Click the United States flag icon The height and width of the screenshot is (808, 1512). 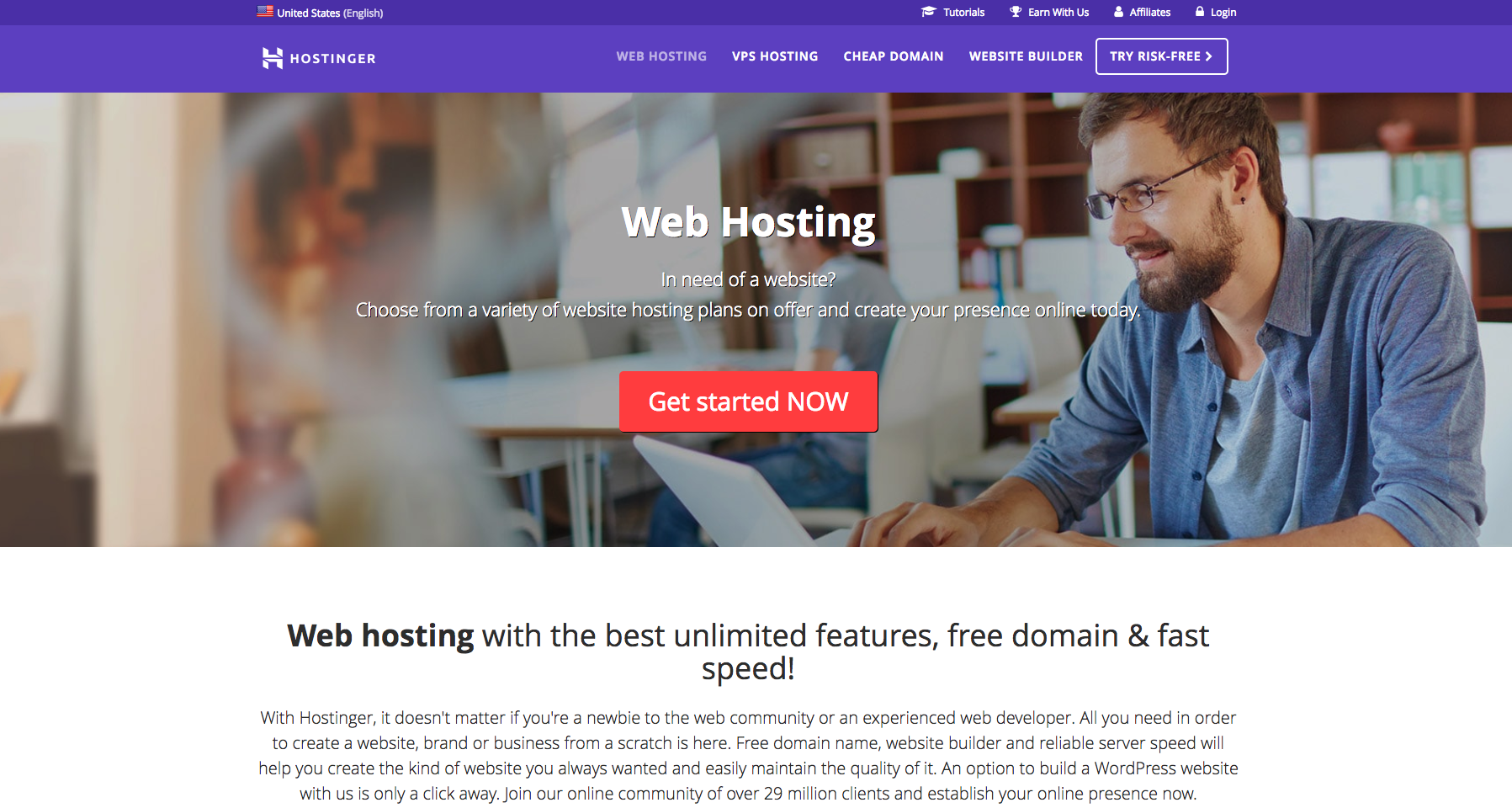[265, 12]
